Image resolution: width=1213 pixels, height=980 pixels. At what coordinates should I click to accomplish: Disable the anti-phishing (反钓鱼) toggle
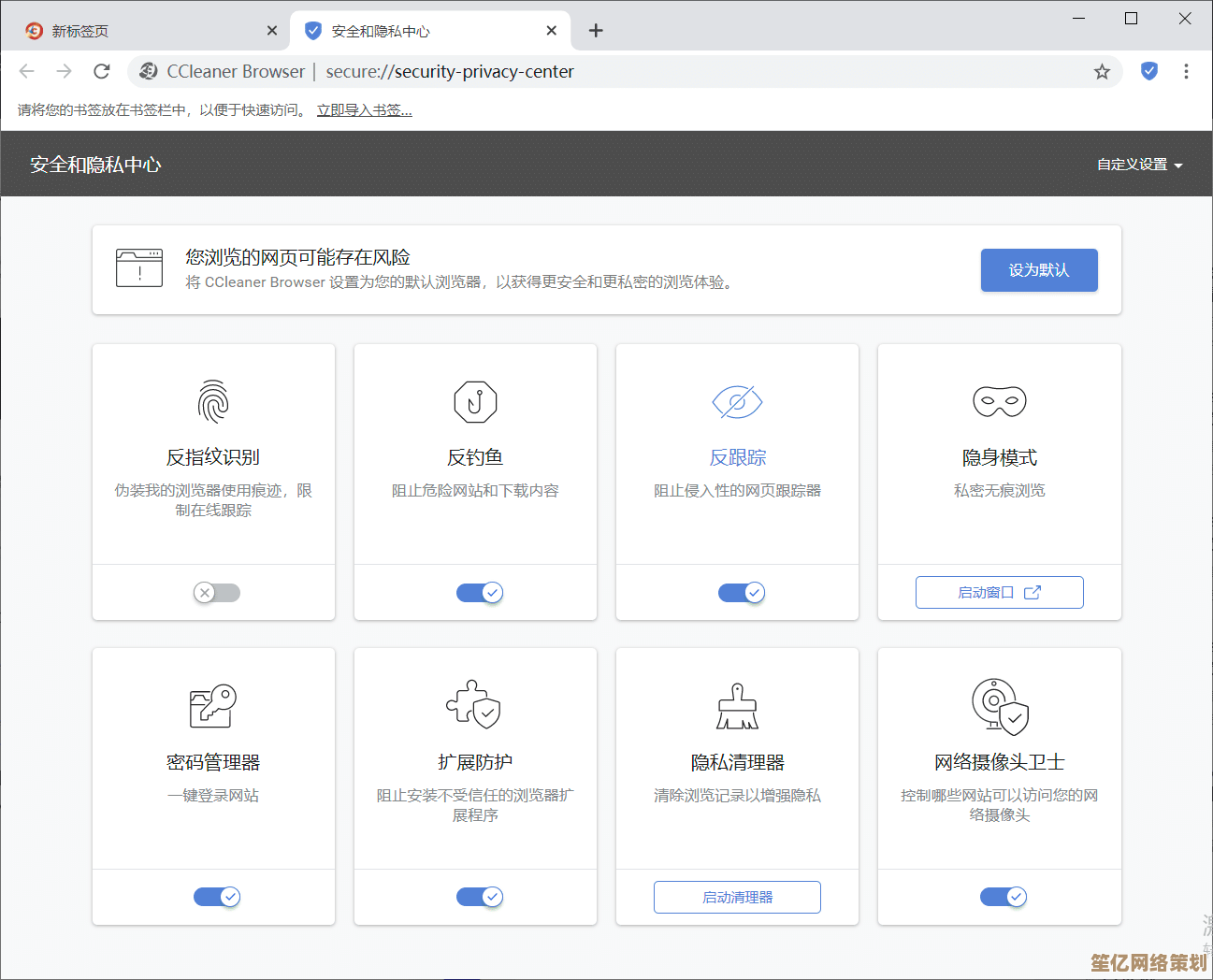(480, 593)
